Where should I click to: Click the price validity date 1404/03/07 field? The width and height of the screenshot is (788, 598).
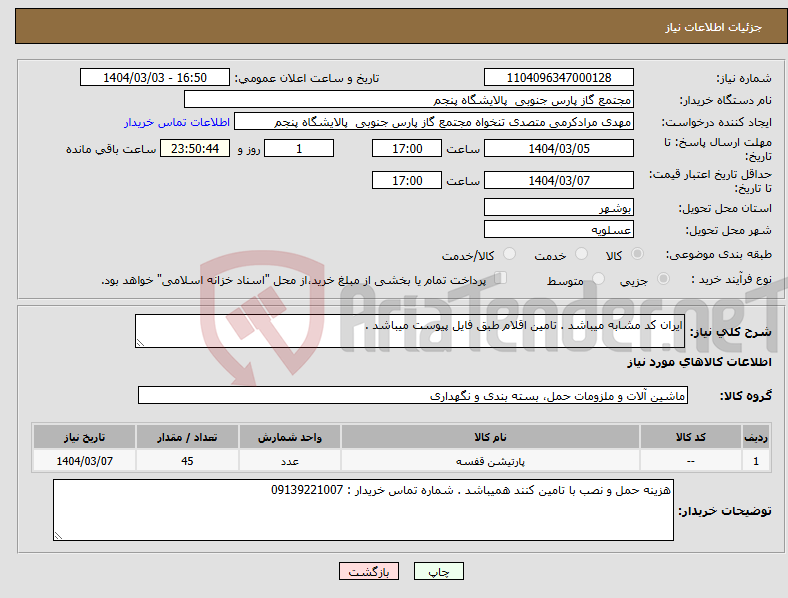coord(559,180)
